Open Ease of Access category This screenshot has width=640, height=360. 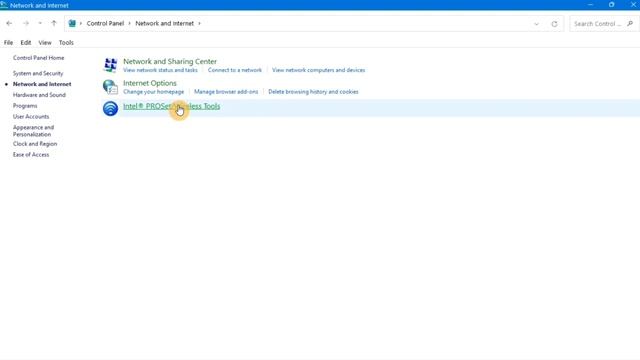point(31,155)
